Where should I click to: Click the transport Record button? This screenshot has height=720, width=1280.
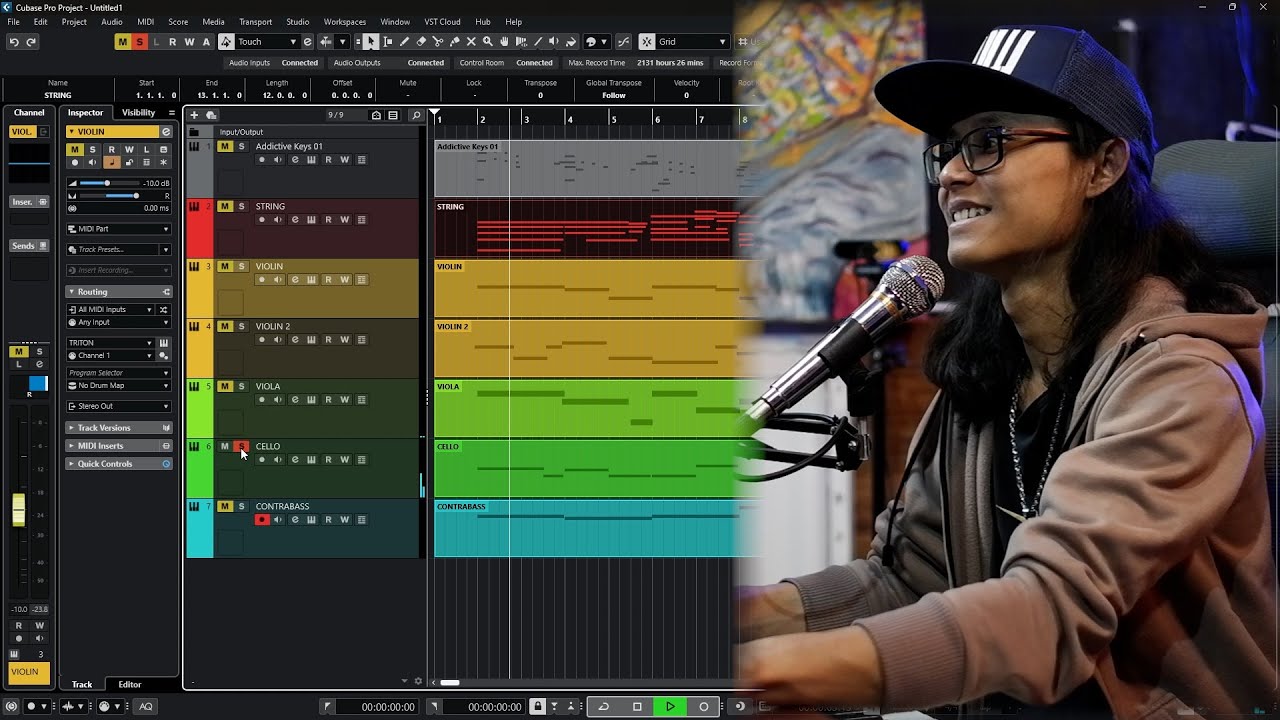703,706
